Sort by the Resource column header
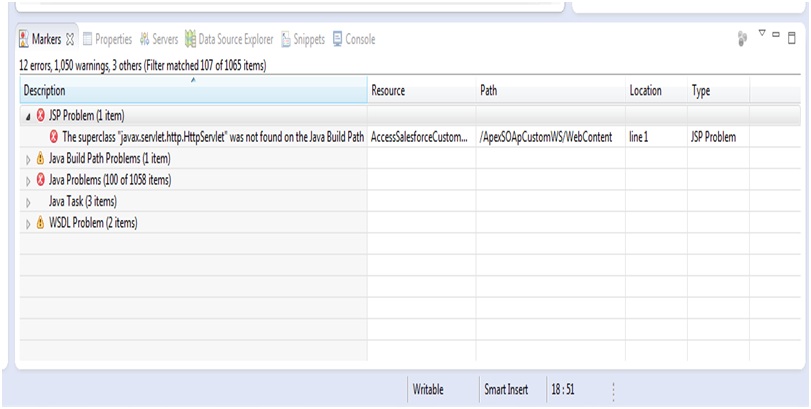The image size is (811, 409). [422, 90]
